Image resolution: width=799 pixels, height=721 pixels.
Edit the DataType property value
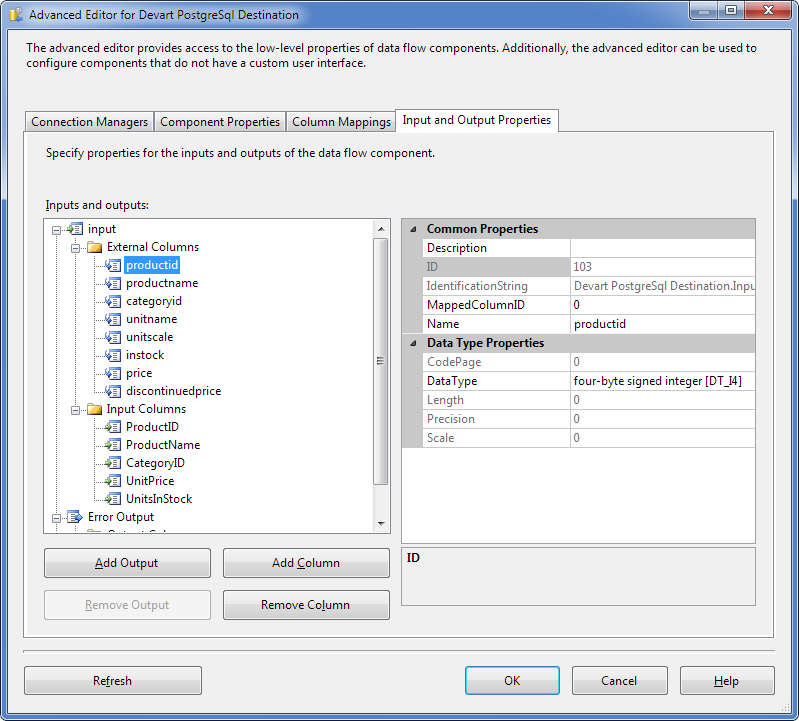661,381
